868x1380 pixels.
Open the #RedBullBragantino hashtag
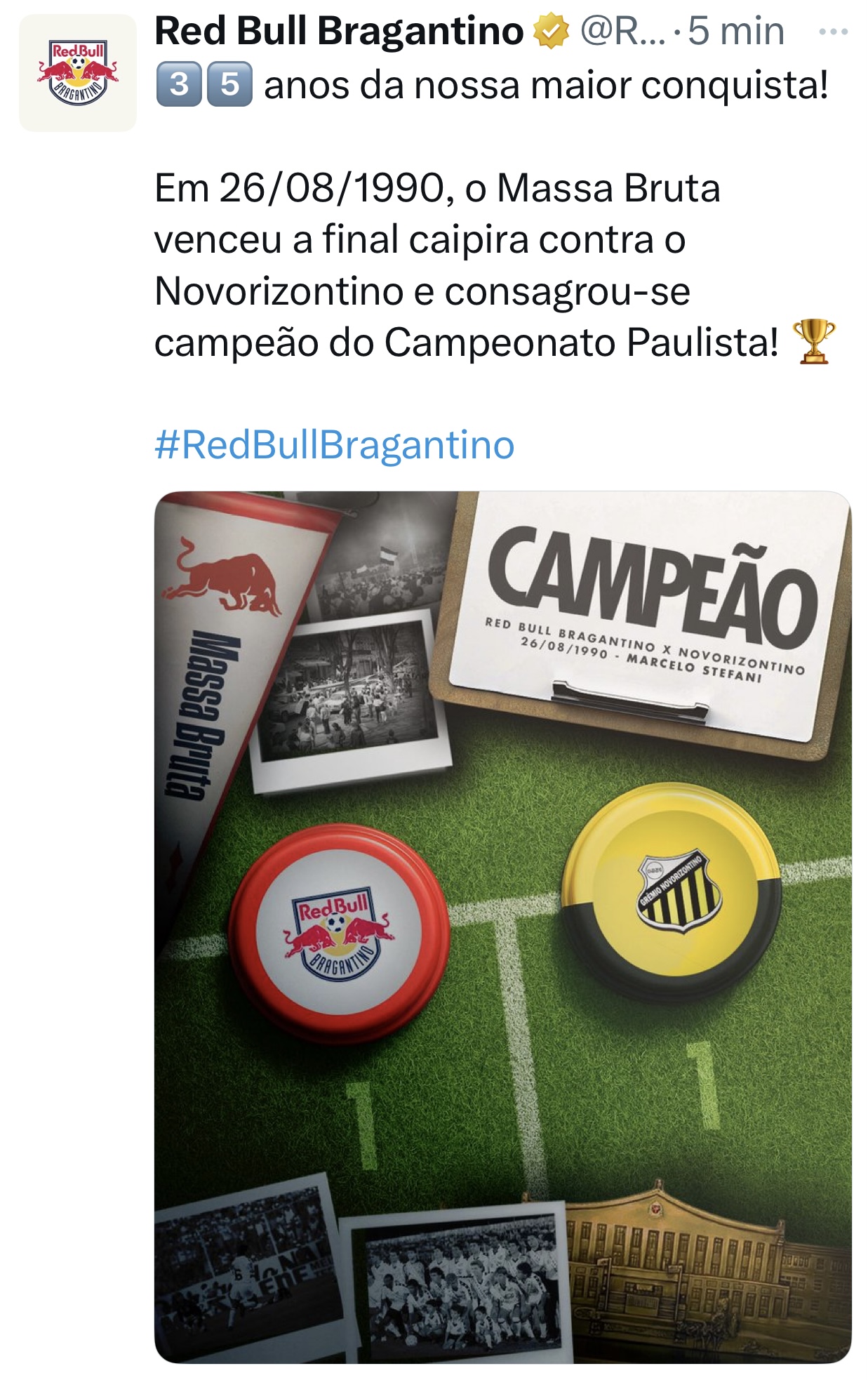click(x=334, y=445)
